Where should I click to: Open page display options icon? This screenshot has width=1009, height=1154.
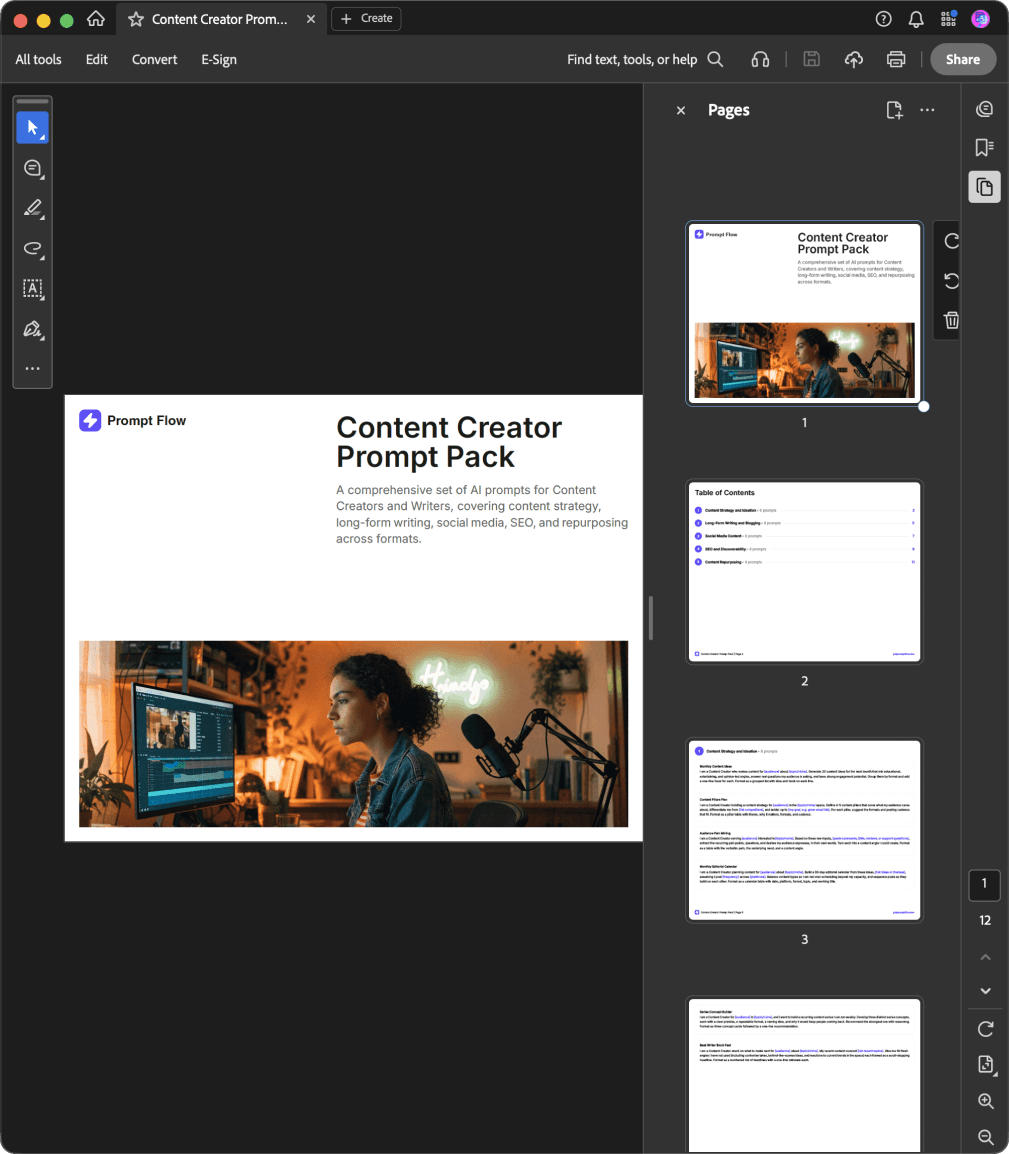coord(985,1064)
